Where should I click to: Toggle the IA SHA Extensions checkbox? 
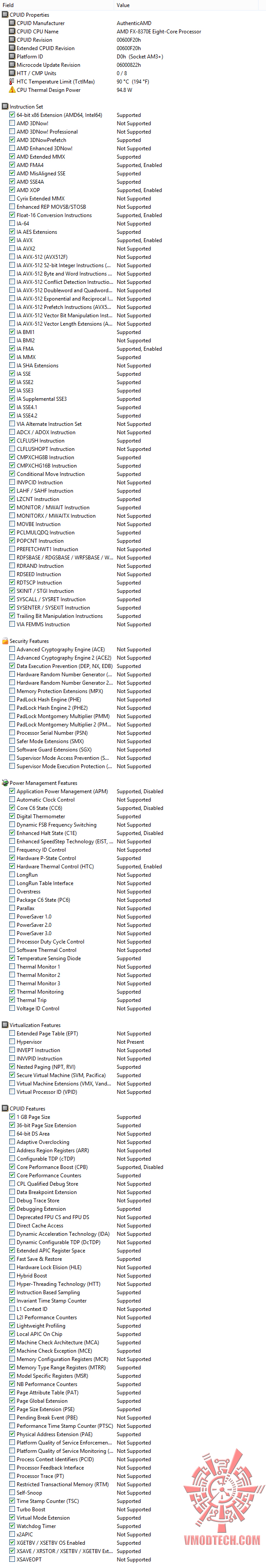(12, 366)
